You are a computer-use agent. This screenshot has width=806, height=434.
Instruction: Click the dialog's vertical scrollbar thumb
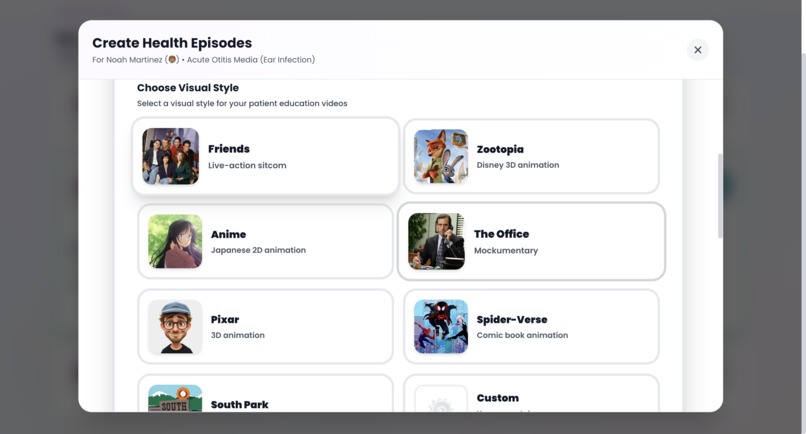click(720, 196)
